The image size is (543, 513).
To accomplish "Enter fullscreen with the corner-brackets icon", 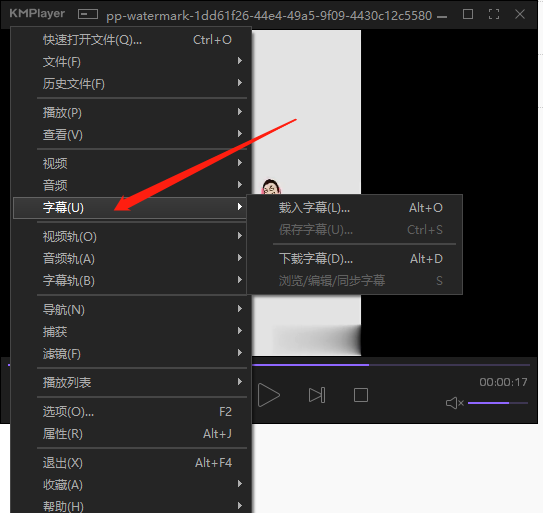I will 494,14.
